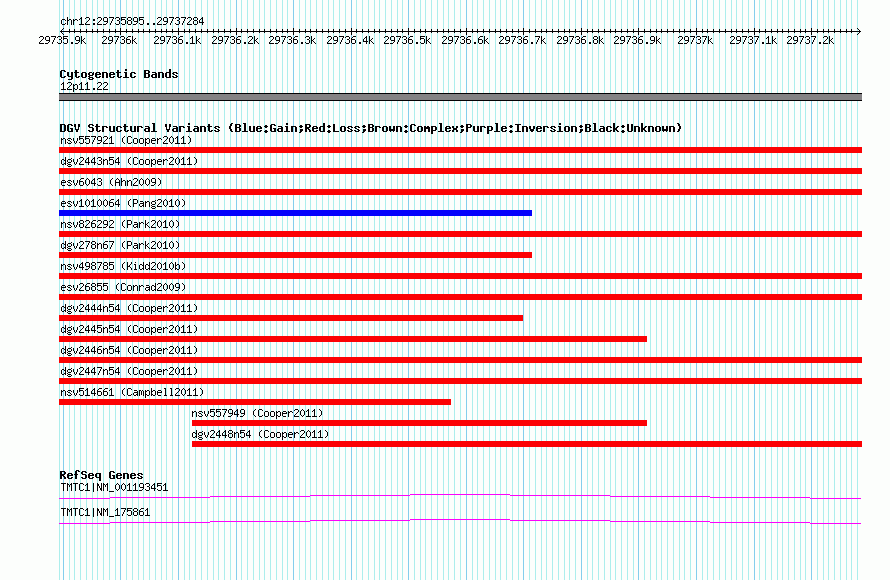
Task: Click ruler position 29736.4k
Action: click(x=350, y=40)
